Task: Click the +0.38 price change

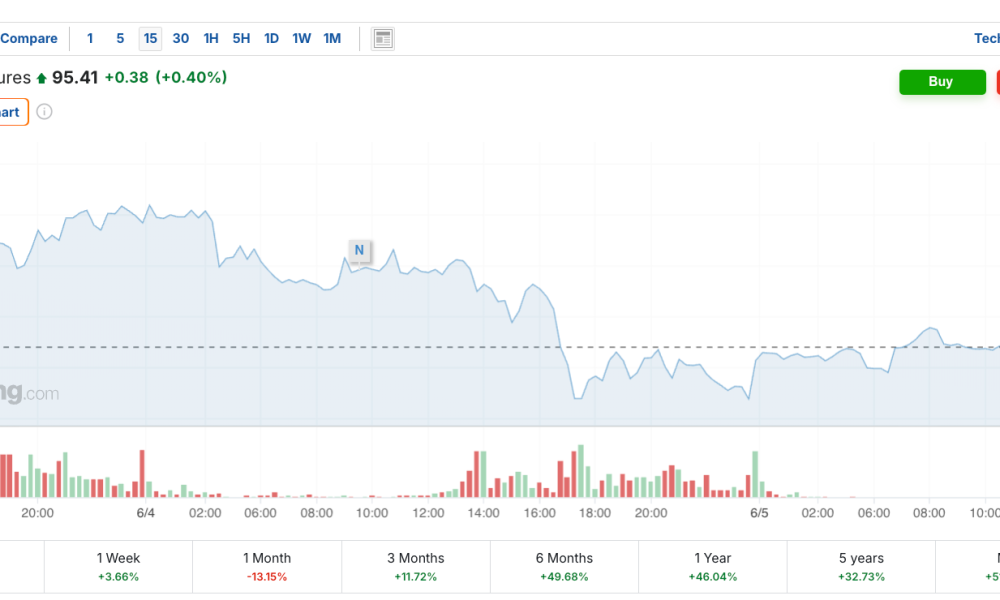Action: point(126,77)
